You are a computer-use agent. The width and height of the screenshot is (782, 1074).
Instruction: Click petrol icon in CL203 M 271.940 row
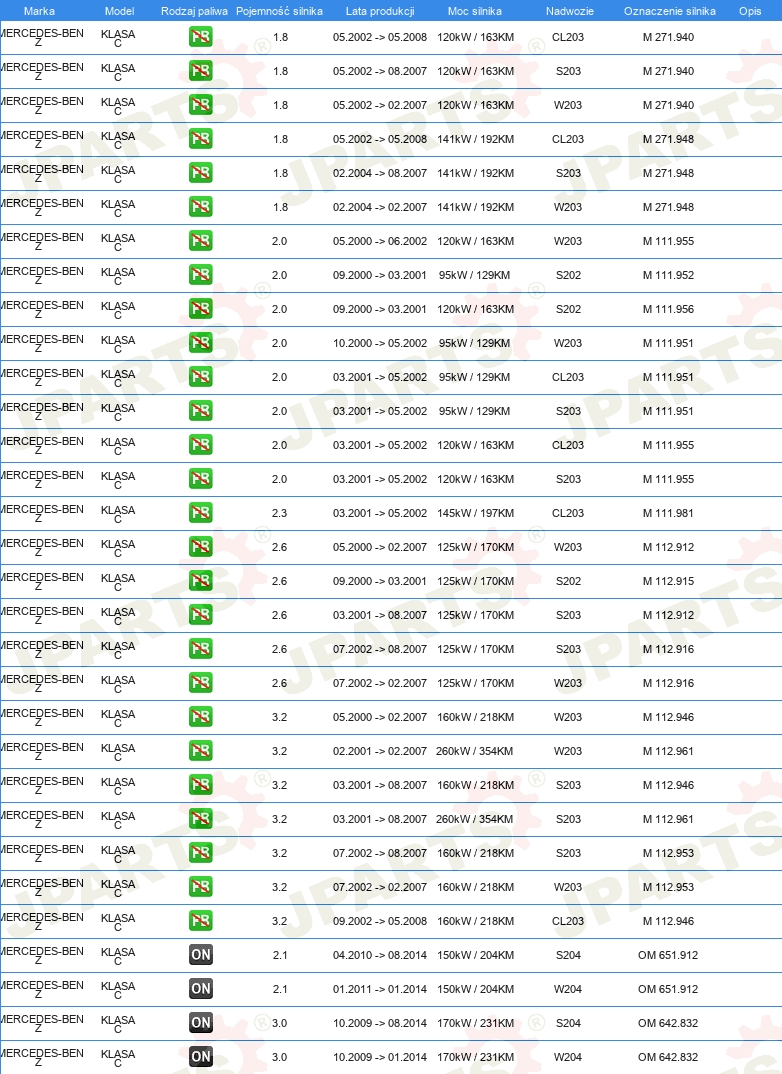pos(201,37)
